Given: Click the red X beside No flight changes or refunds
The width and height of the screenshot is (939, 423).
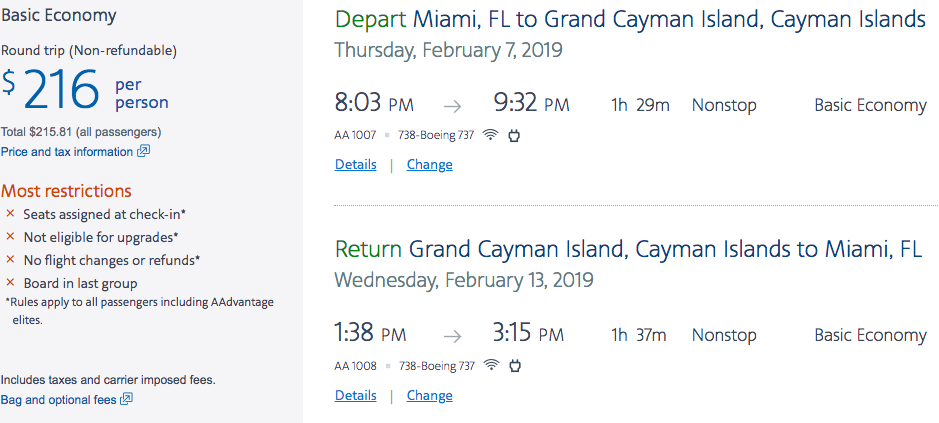Looking at the screenshot, I should pyautogui.click(x=10, y=260).
